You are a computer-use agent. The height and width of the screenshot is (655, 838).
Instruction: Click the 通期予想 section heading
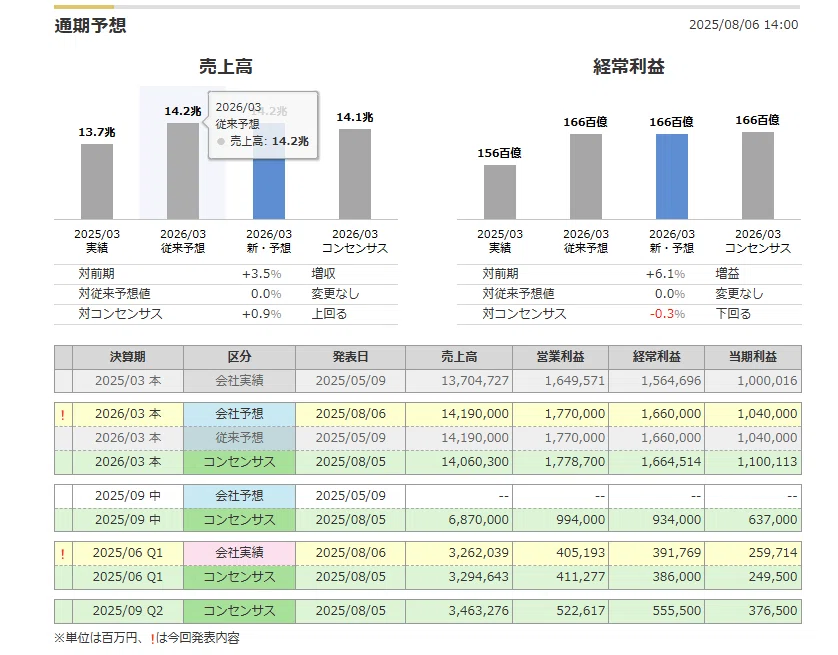coord(90,25)
